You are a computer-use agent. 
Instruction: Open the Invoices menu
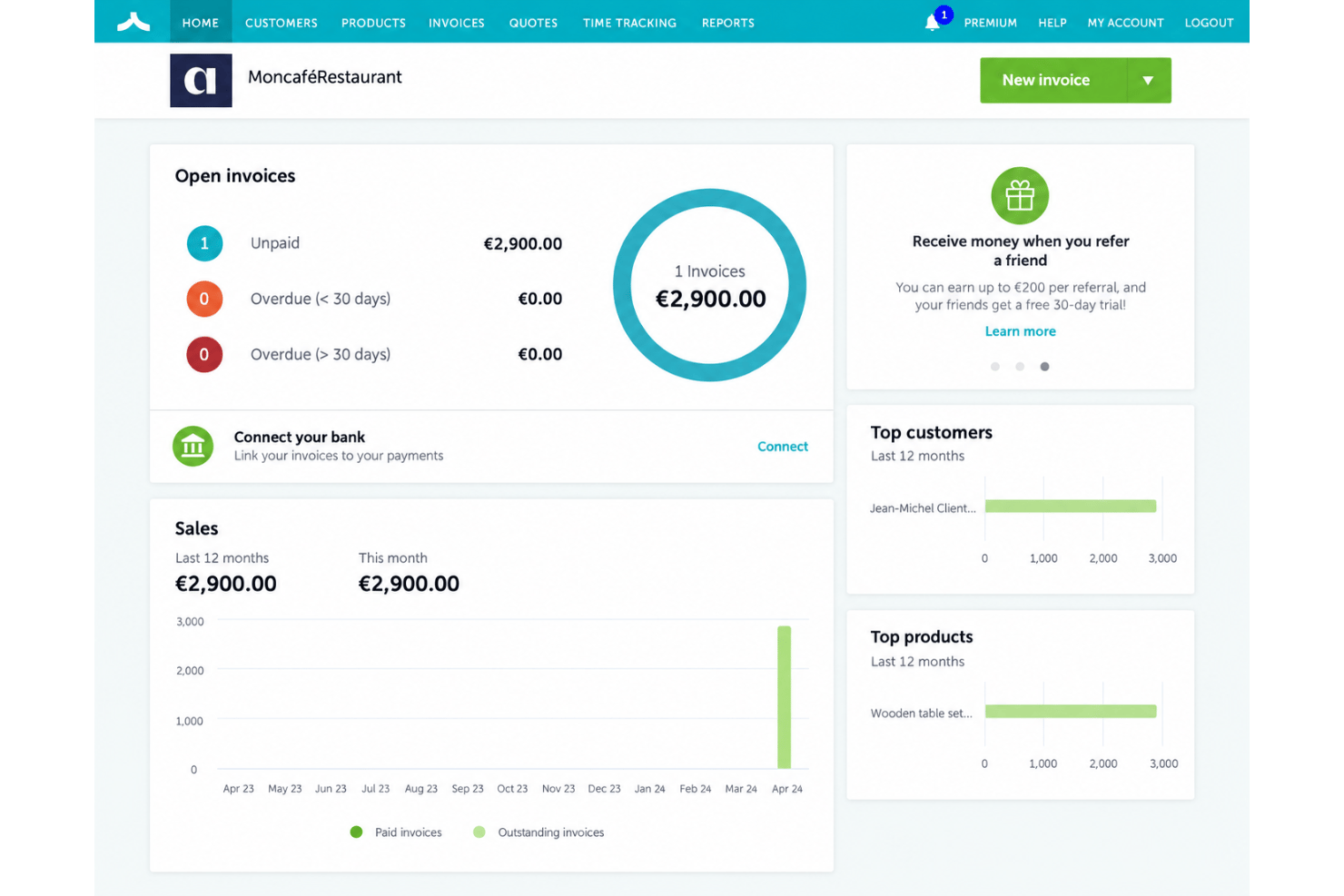pos(457,23)
